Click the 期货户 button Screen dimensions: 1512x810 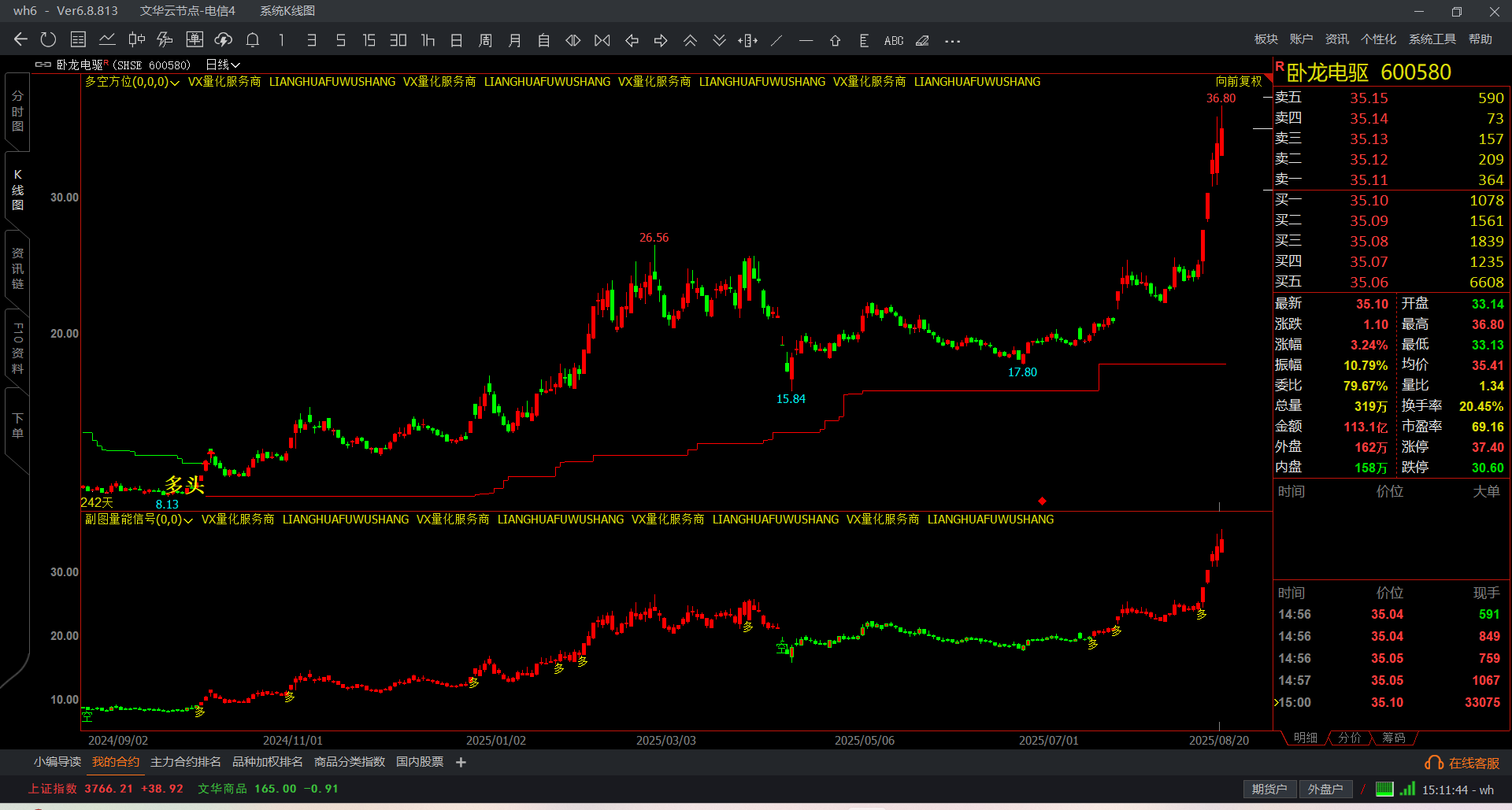coord(1269,790)
